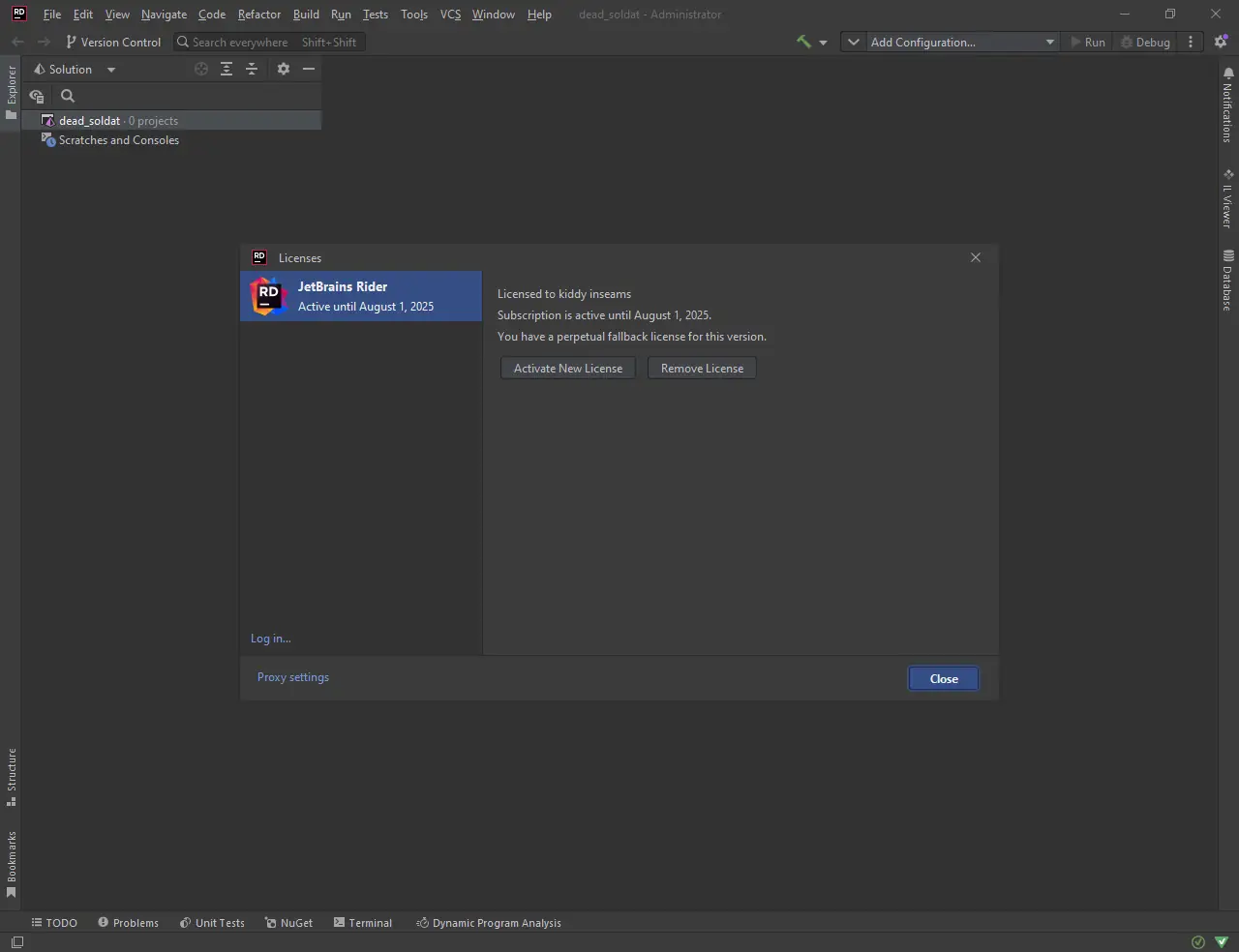Select opened file locate icon in Solution panel
1239x952 pixels.
201,69
